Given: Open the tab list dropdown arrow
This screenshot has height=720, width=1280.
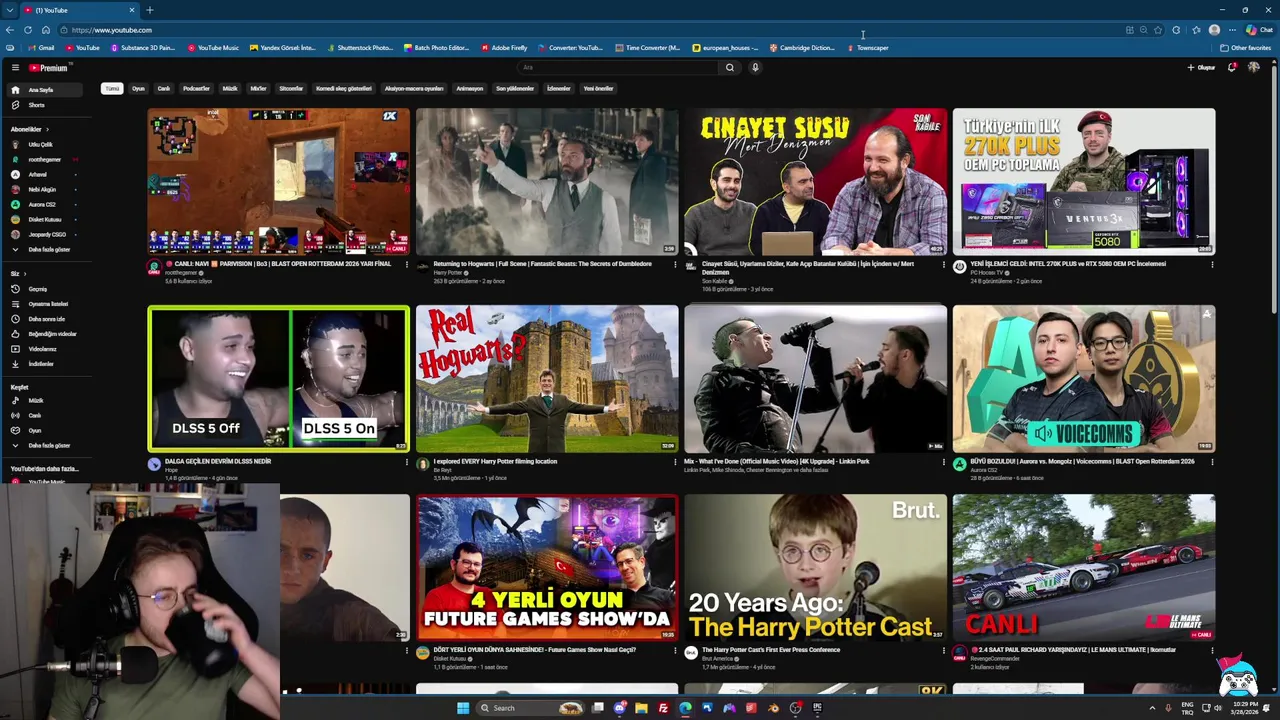Looking at the screenshot, I should [9, 10].
